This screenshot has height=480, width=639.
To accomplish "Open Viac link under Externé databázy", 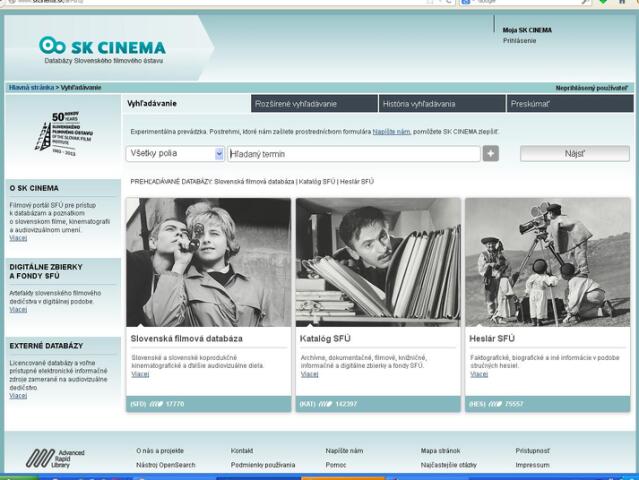I will (18, 396).
